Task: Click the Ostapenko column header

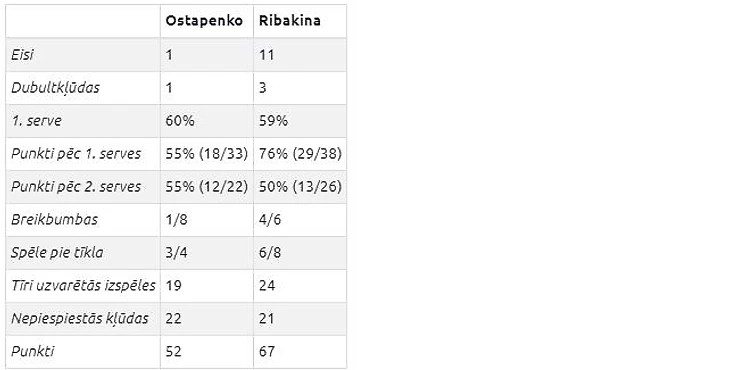Action: (204, 21)
